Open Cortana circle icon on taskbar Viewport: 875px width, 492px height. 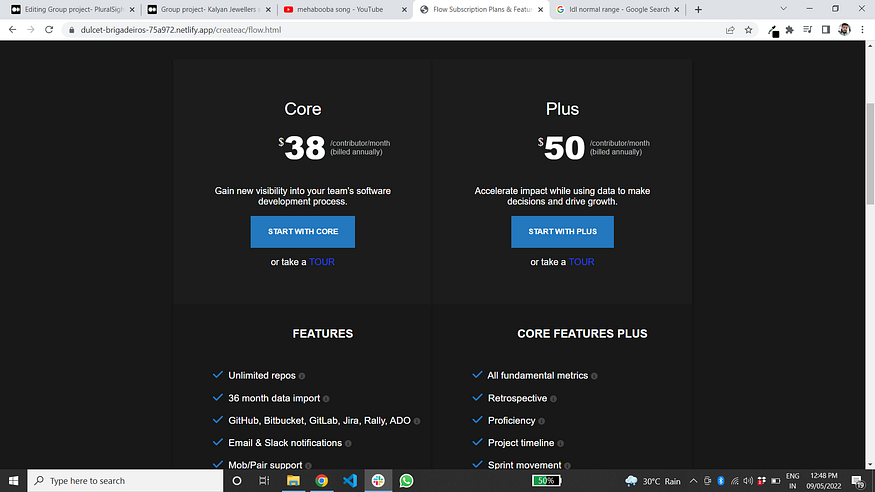pyautogui.click(x=237, y=480)
